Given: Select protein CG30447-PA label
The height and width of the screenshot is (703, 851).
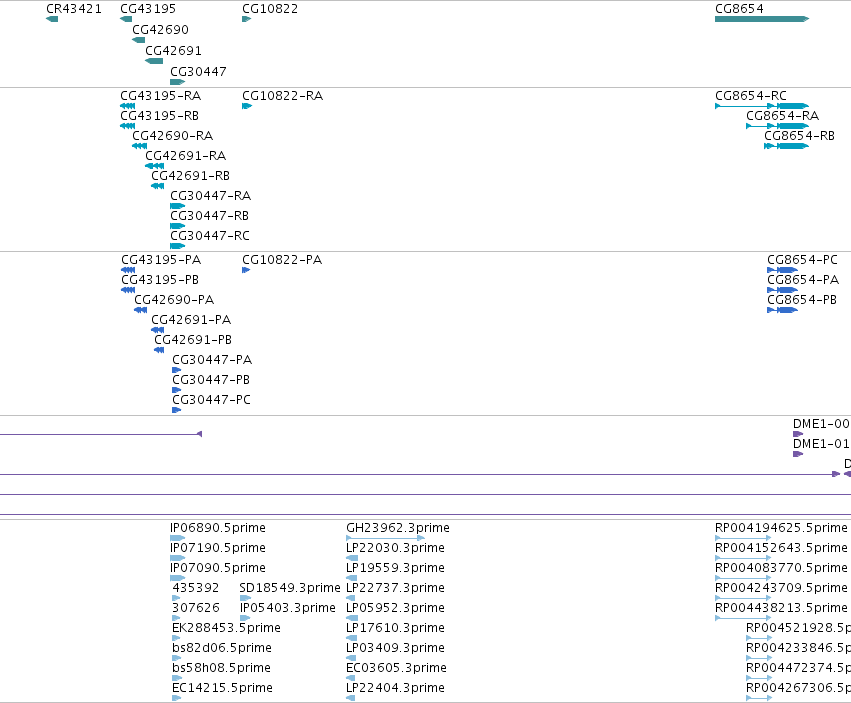Looking at the screenshot, I should coord(212,360).
